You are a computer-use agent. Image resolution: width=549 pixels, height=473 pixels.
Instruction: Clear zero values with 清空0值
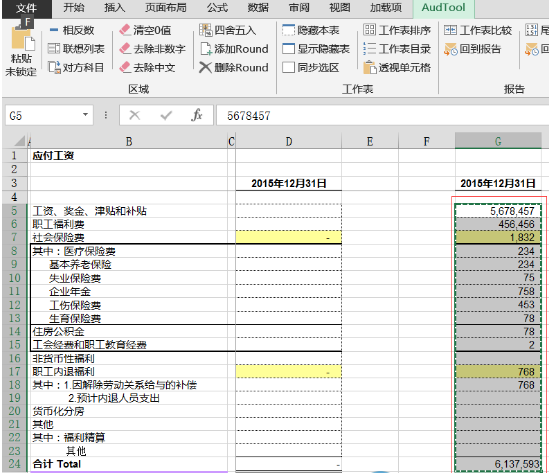click(145, 30)
